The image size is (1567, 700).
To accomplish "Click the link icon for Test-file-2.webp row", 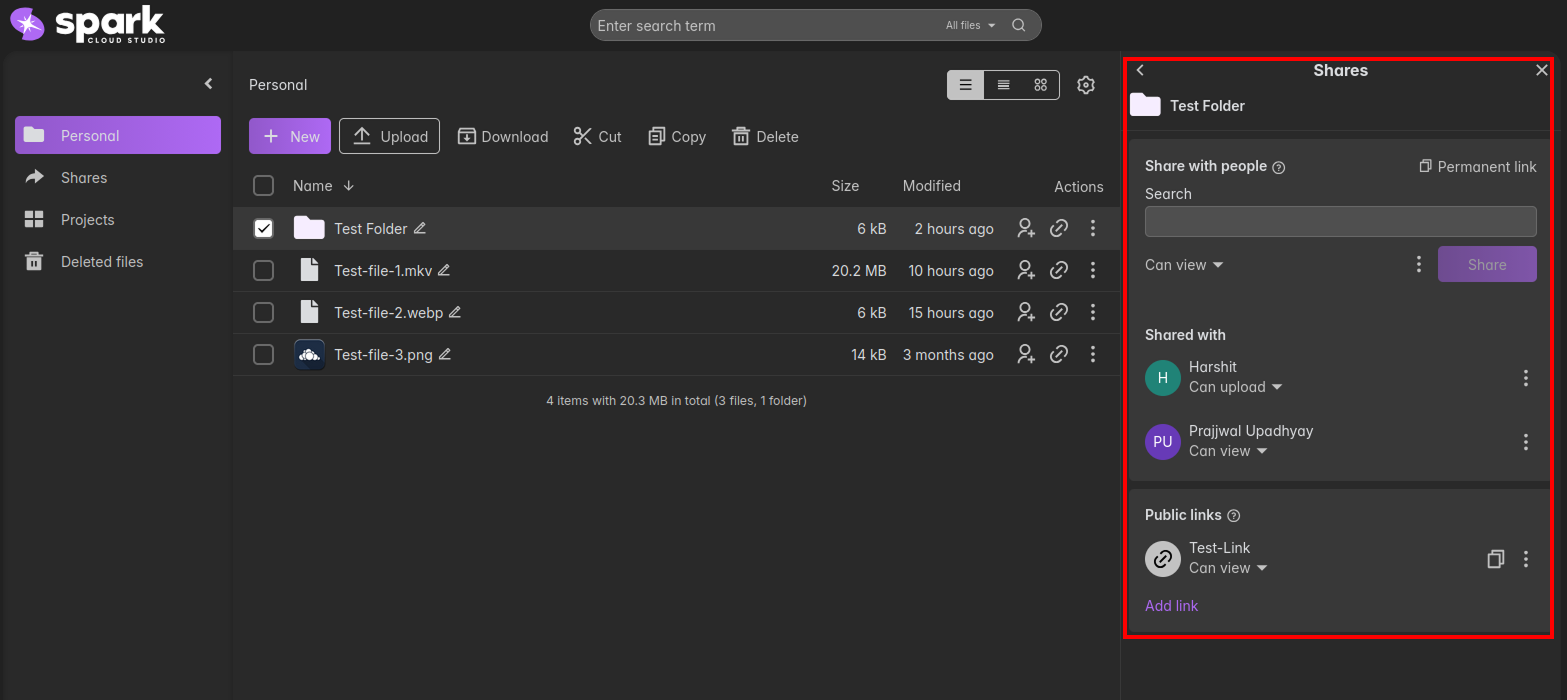I will tap(1059, 312).
